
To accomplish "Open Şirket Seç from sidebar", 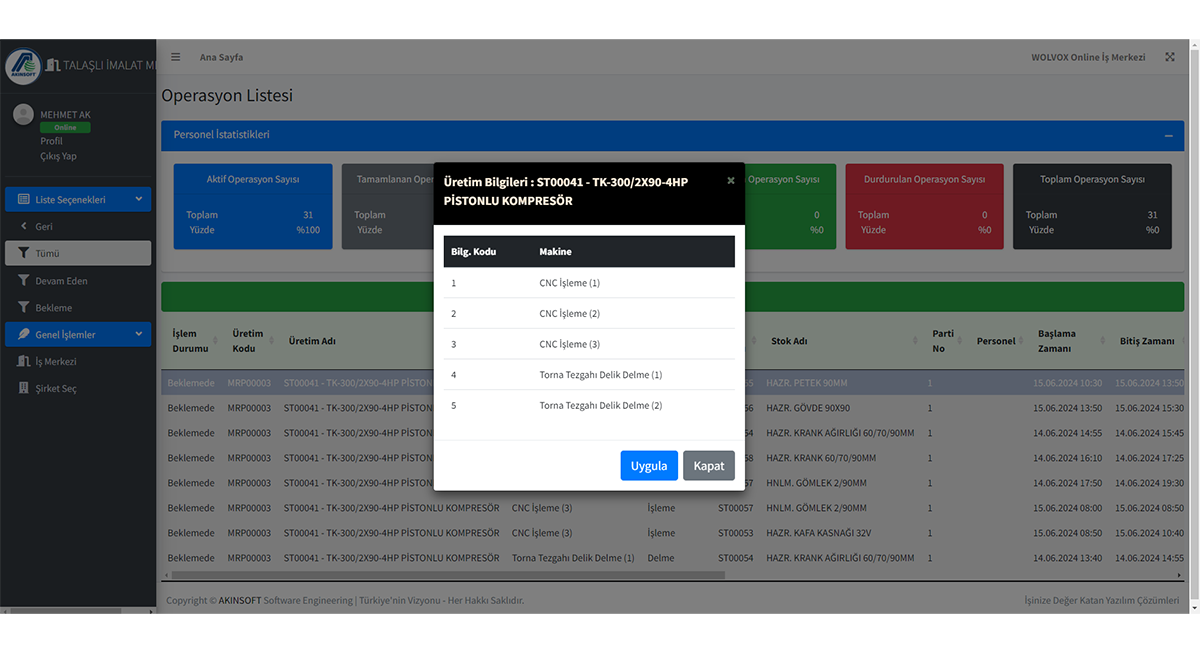I will 55,388.
